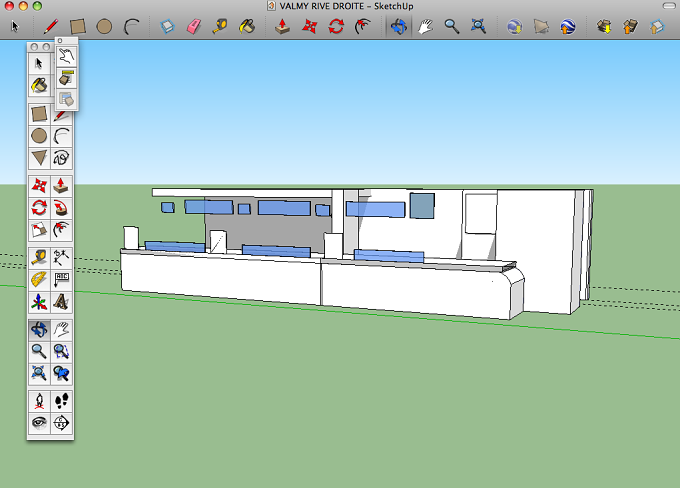The width and height of the screenshot is (680, 488).
Task: Click Place Model in Google Earth icon
Action: click(x=568, y=26)
